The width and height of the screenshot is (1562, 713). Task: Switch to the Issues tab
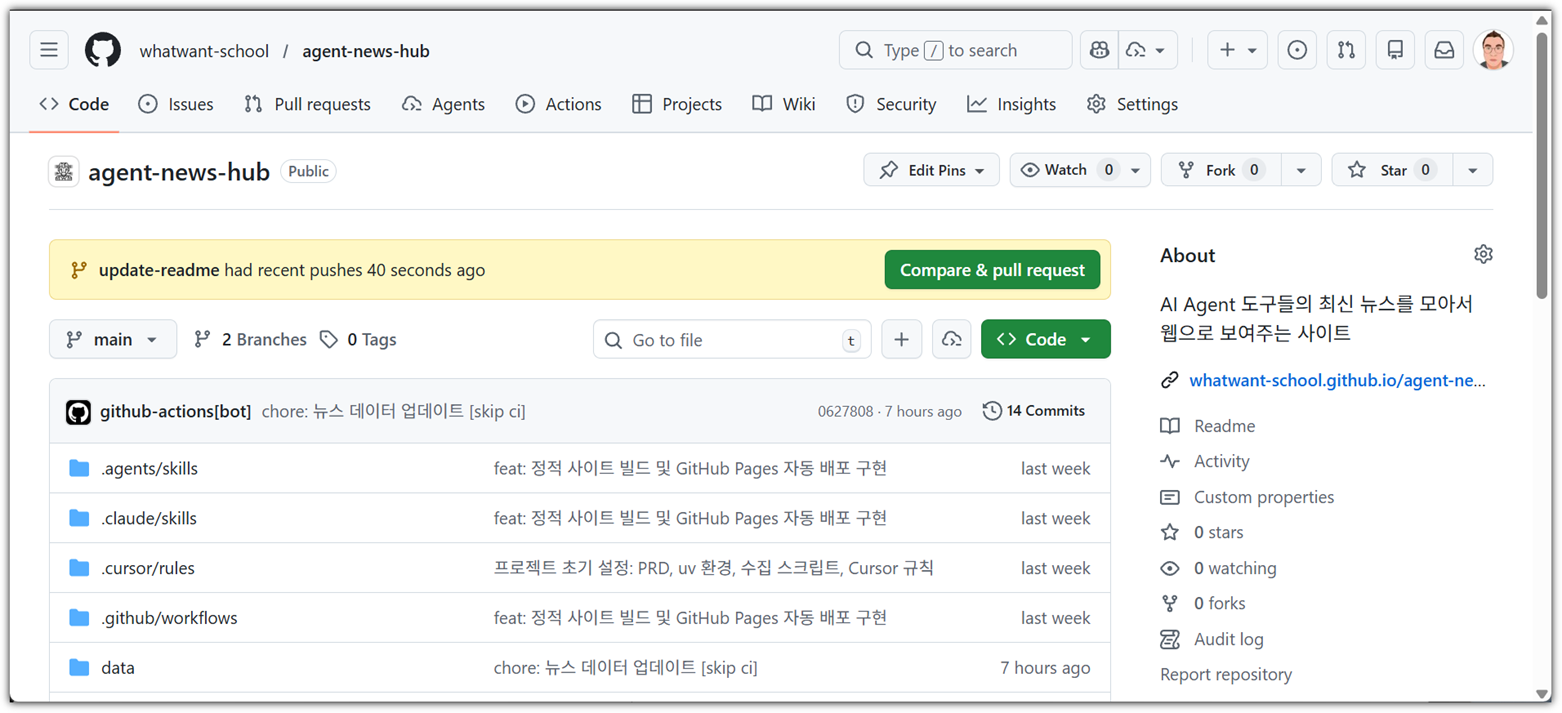tap(176, 104)
